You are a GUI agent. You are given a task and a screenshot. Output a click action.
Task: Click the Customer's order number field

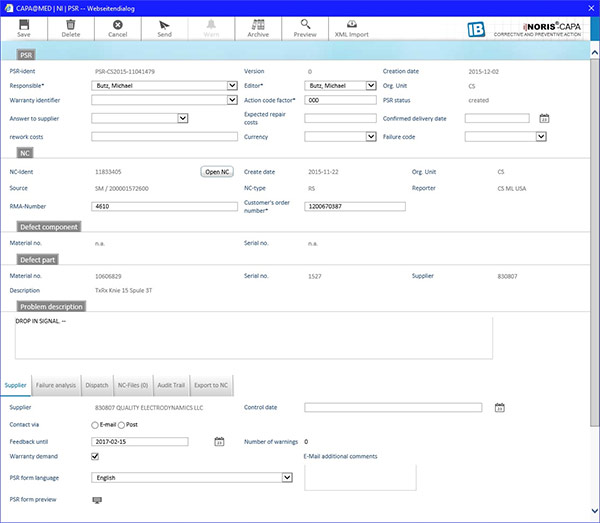(x=355, y=207)
